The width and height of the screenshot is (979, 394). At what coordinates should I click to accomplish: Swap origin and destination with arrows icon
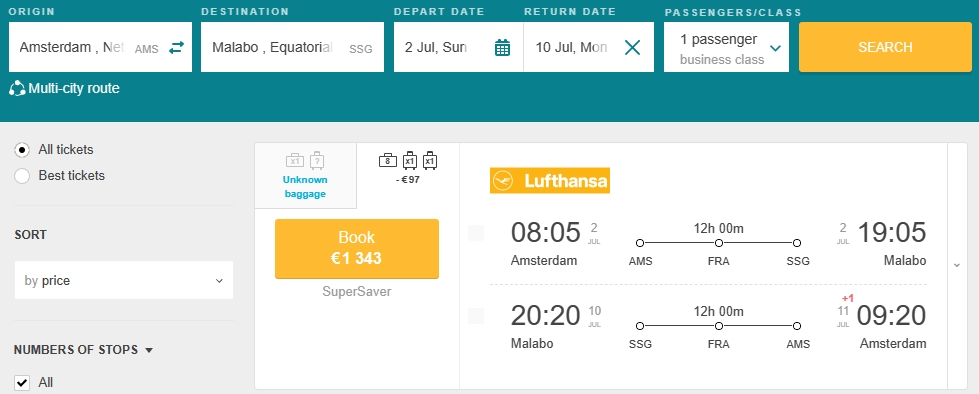click(177, 47)
